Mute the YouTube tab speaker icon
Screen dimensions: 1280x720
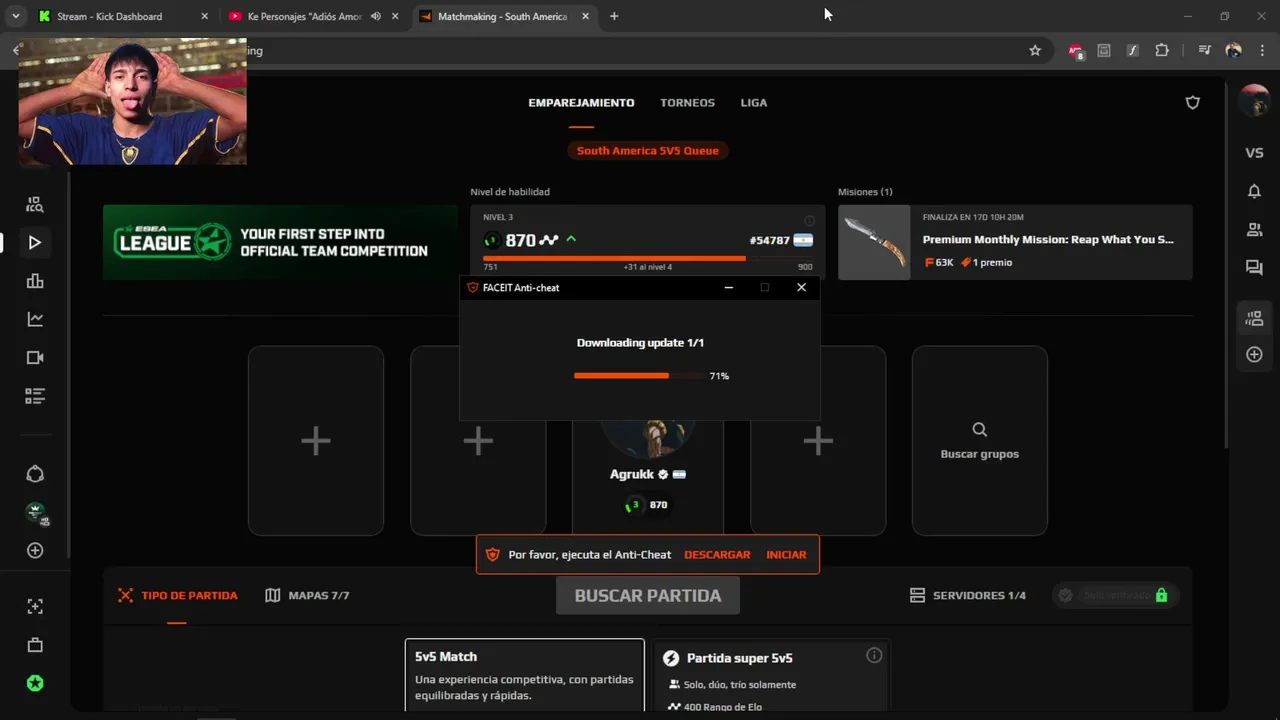click(376, 16)
